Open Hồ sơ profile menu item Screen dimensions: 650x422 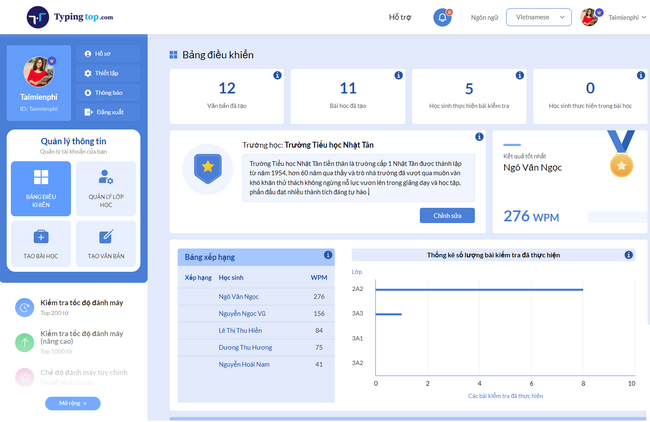108,53
